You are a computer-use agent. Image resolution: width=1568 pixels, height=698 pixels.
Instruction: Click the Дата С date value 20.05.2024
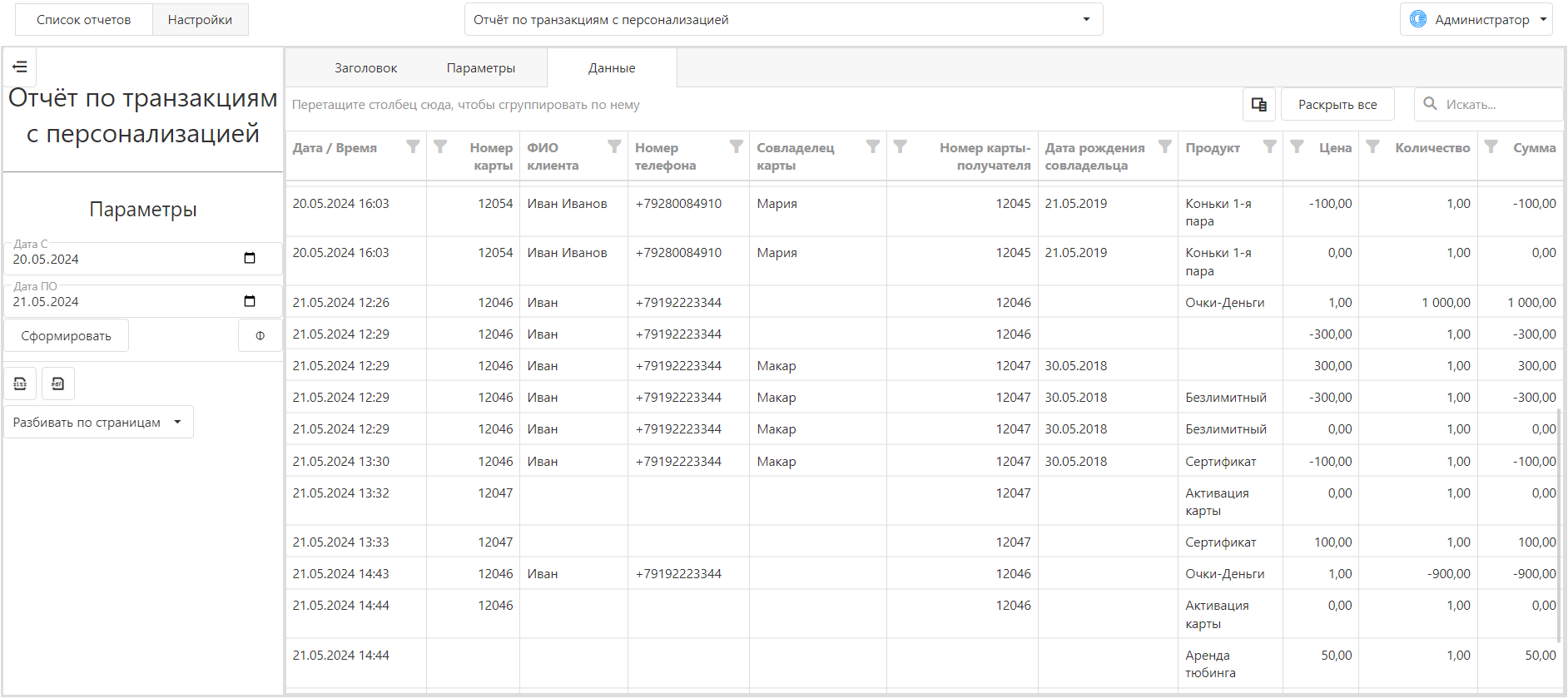(x=46, y=259)
